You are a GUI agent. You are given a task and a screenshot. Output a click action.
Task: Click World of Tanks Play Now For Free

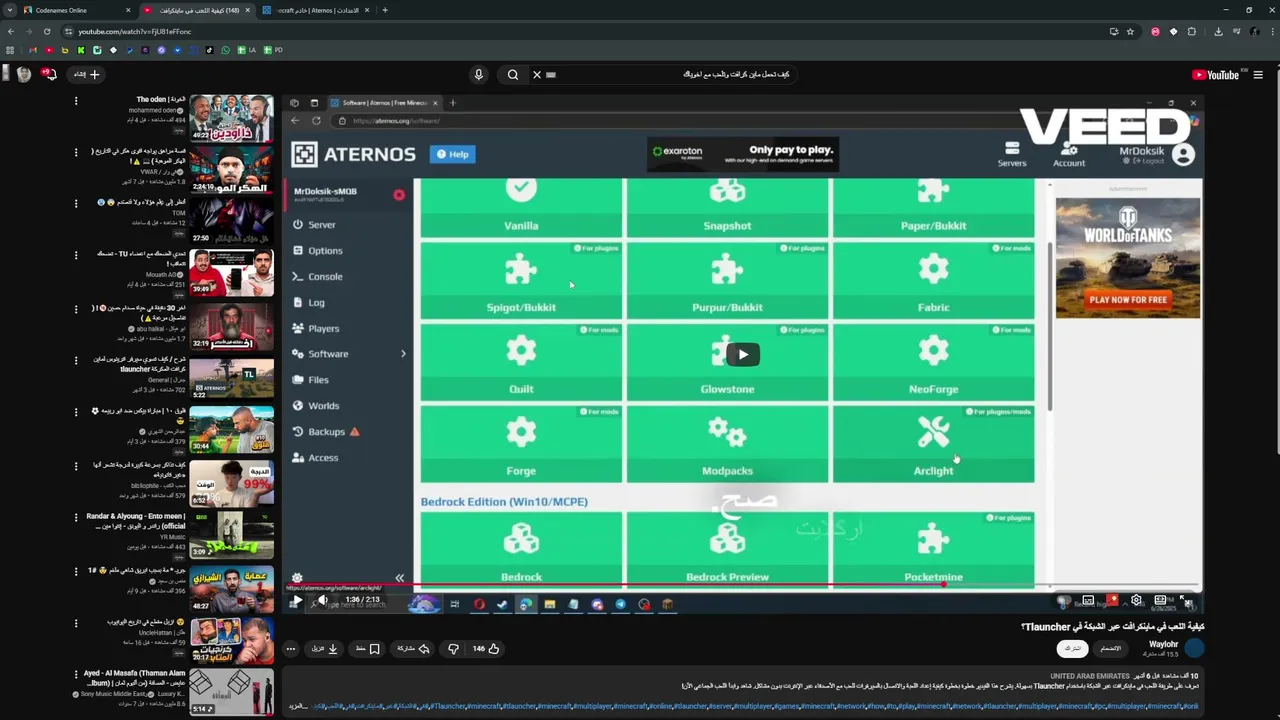pyautogui.click(x=1128, y=299)
